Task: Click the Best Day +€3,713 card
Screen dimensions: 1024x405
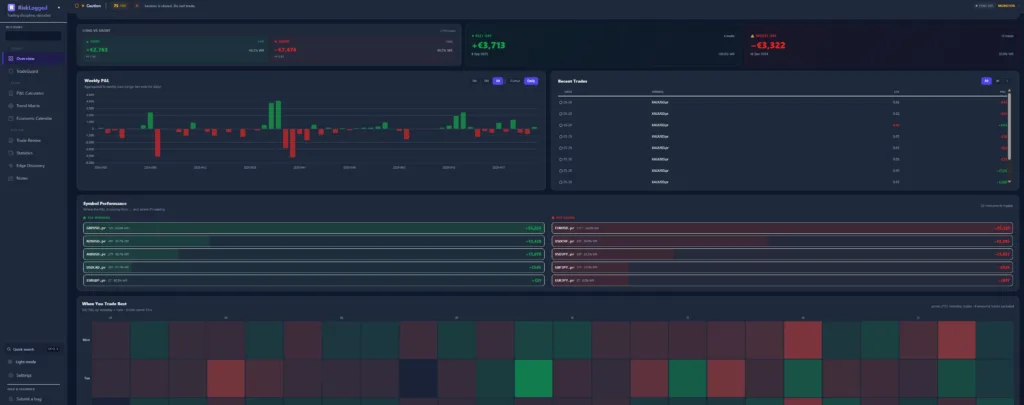Action: tap(603, 46)
